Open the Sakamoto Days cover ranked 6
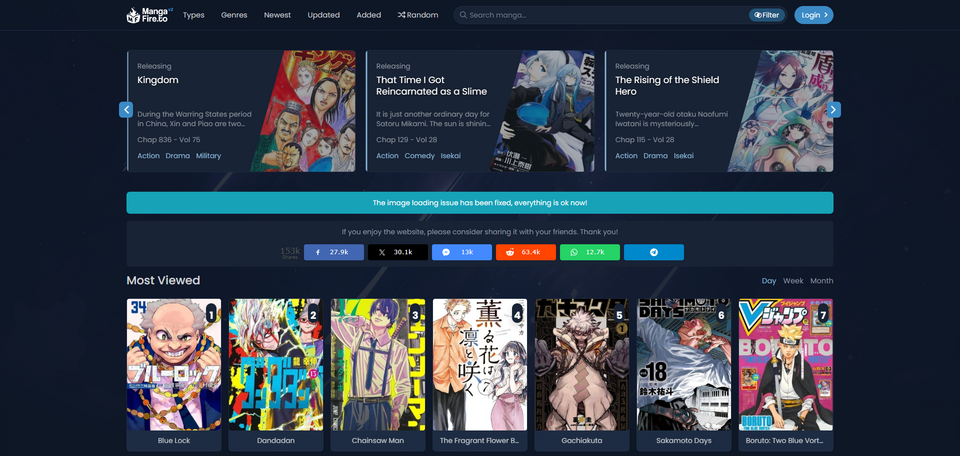Image resolution: width=960 pixels, height=456 pixels. coord(684,365)
